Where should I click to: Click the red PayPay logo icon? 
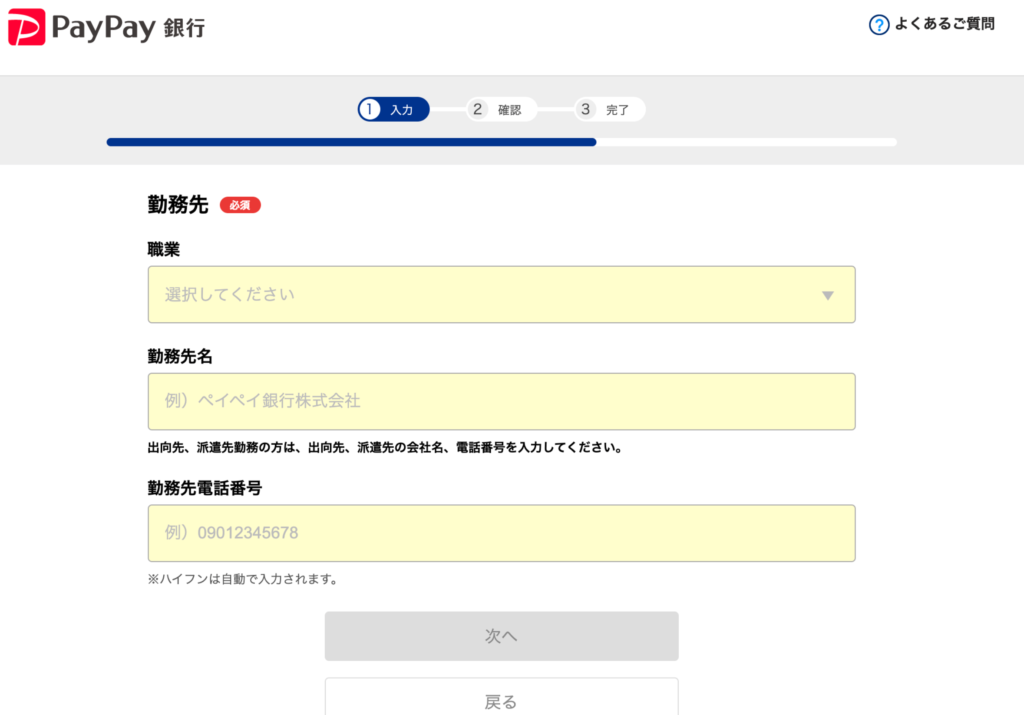click(26, 27)
